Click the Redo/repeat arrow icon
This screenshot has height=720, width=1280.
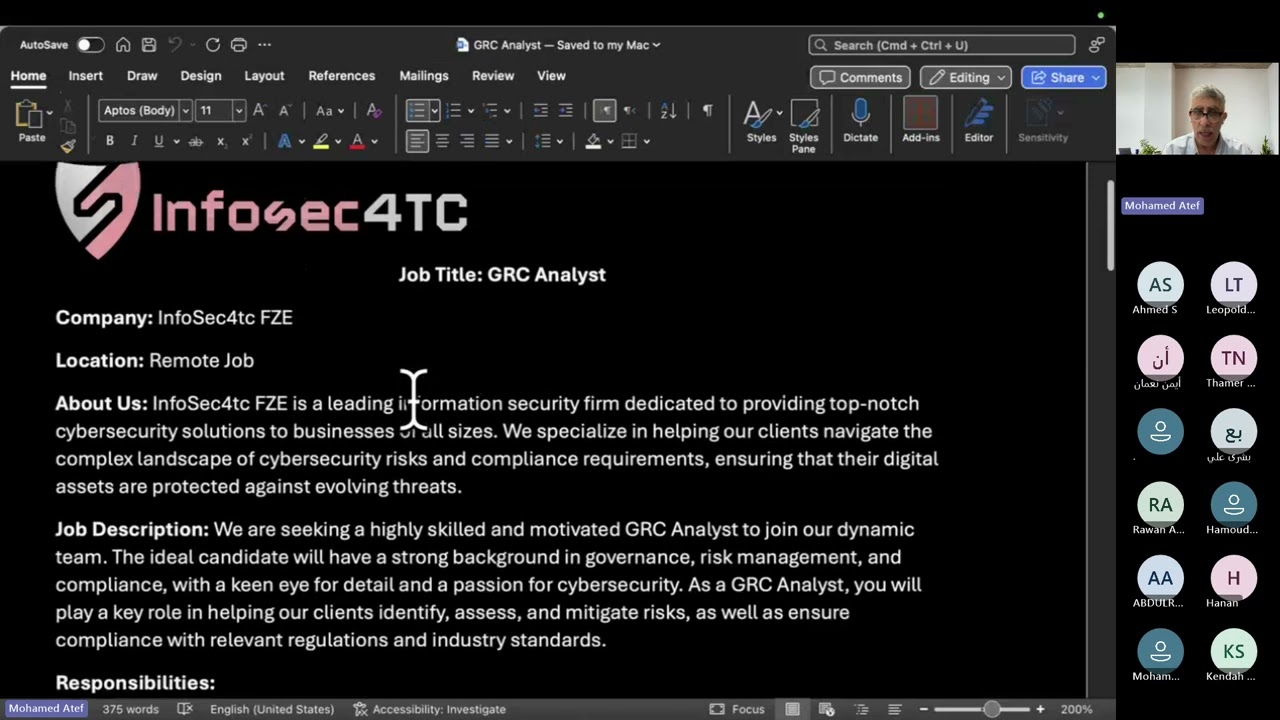[212, 45]
